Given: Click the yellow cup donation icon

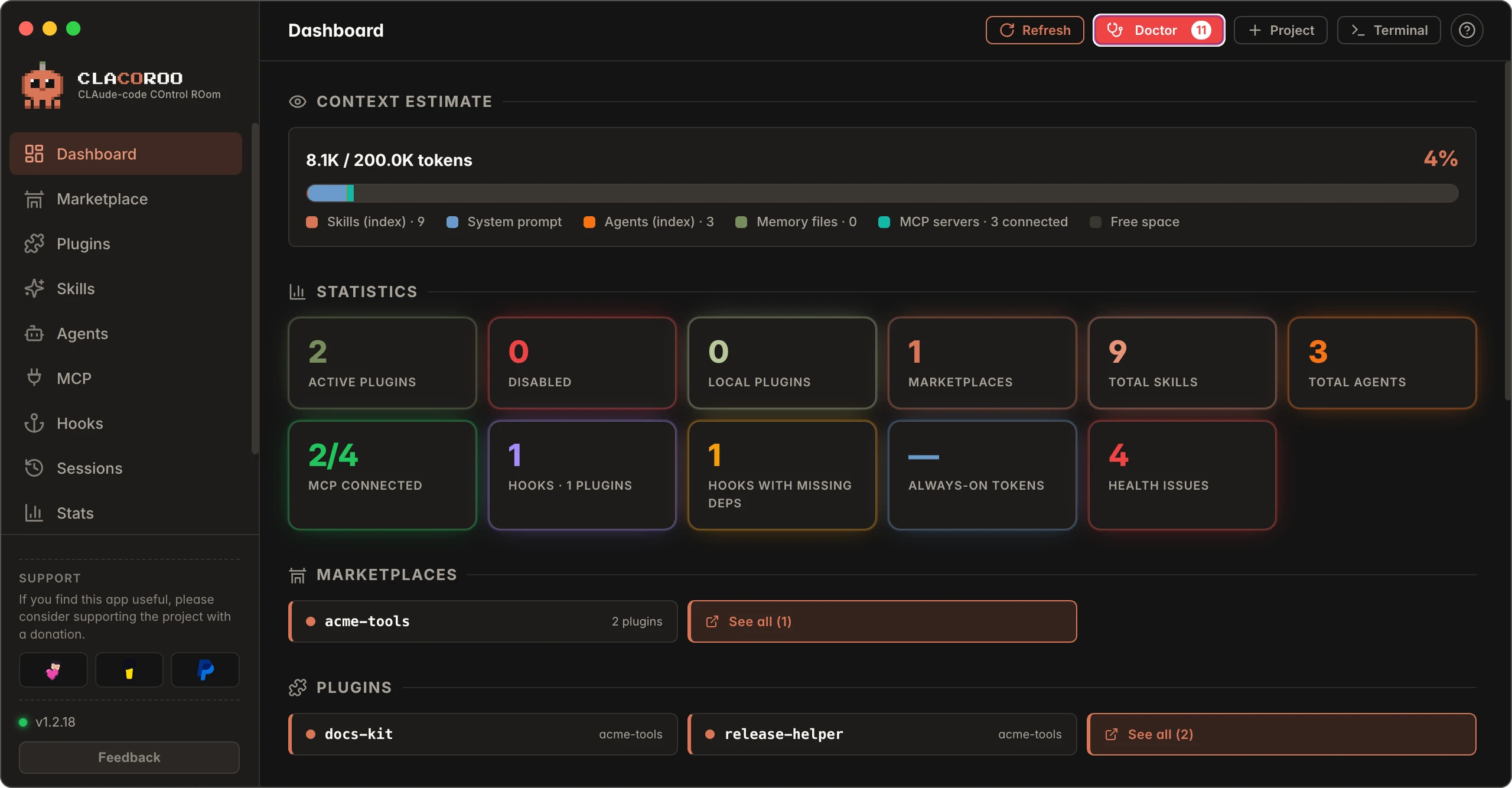Looking at the screenshot, I should [x=129, y=670].
